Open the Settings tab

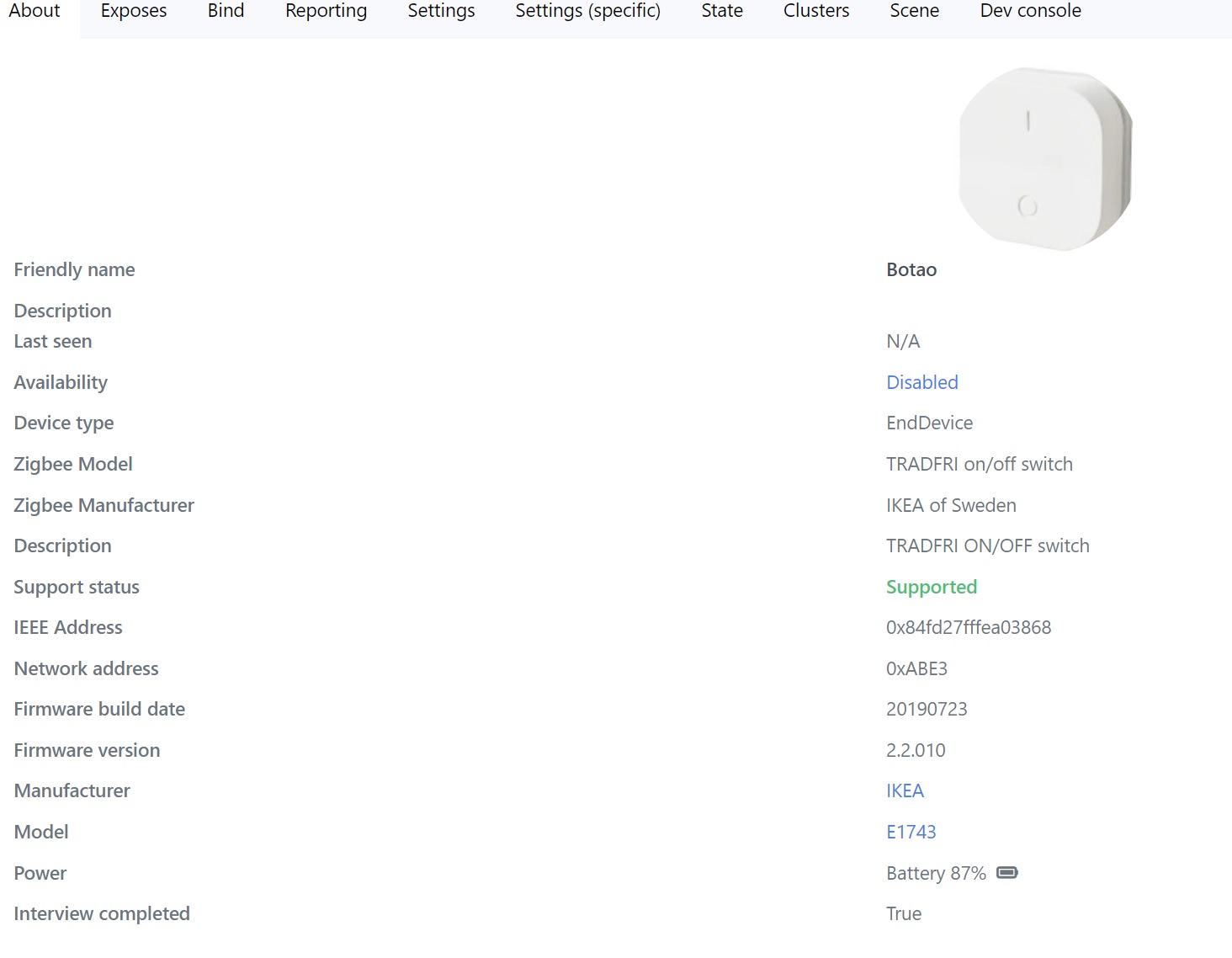(x=440, y=11)
